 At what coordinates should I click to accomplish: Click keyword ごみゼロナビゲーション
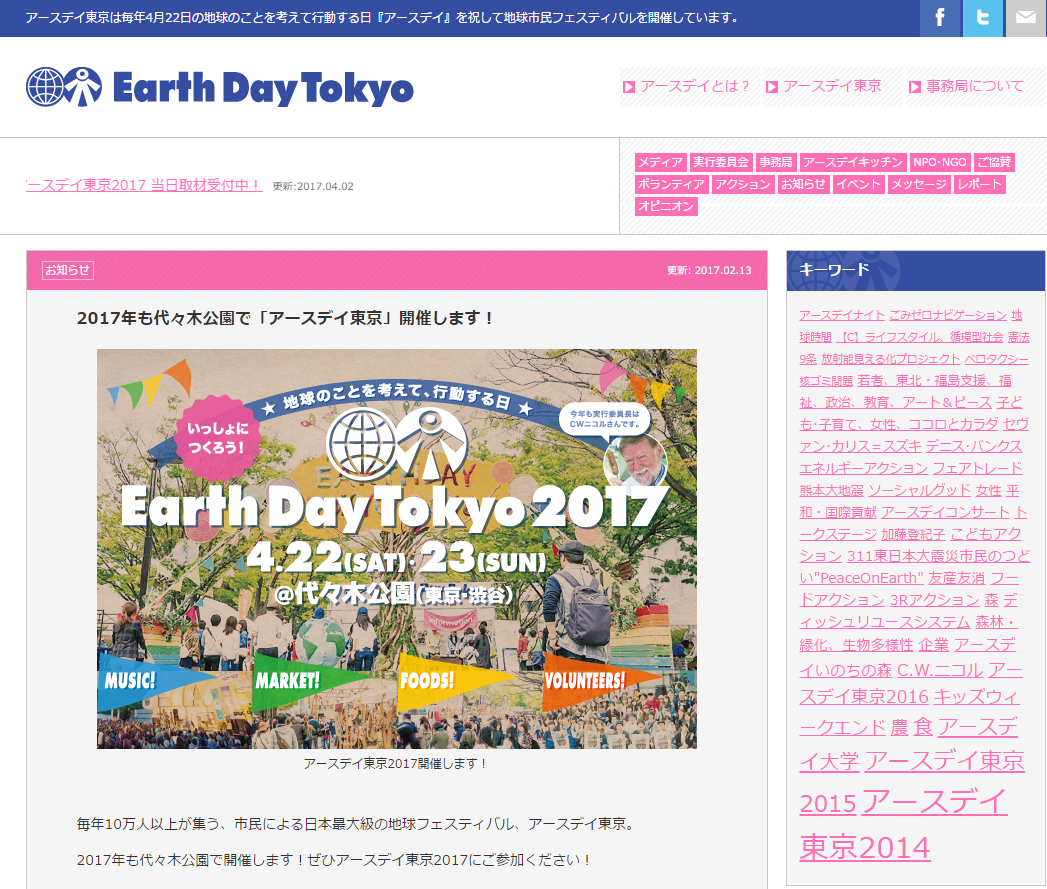pyautogui.click(x=948, y=315)
